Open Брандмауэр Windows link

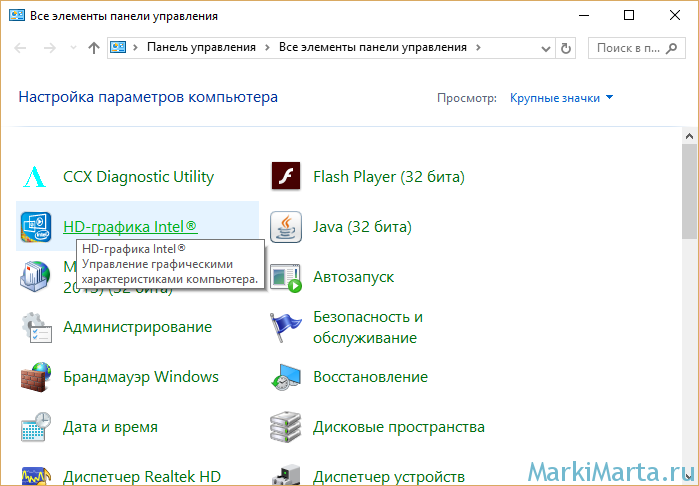(141, 377)
